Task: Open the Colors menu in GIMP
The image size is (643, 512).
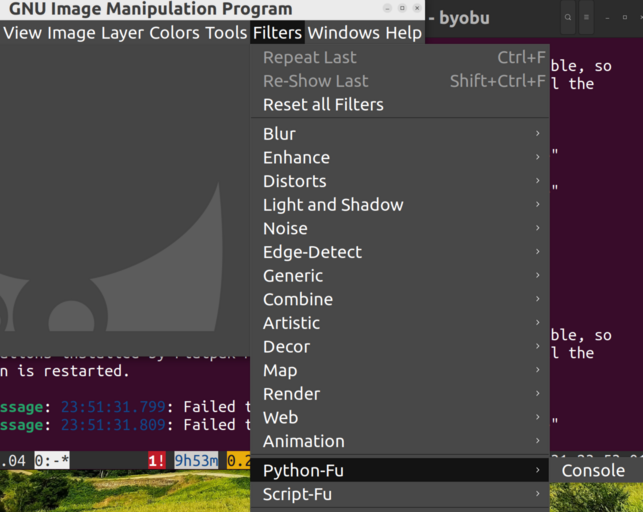Action: [174, 33]
